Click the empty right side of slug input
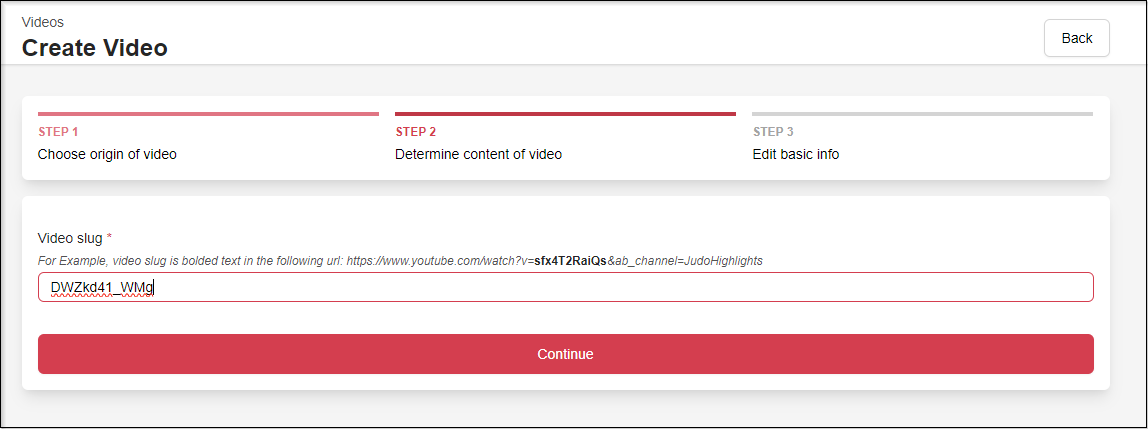The image size is (1148, 429). (x=700, y=288)
